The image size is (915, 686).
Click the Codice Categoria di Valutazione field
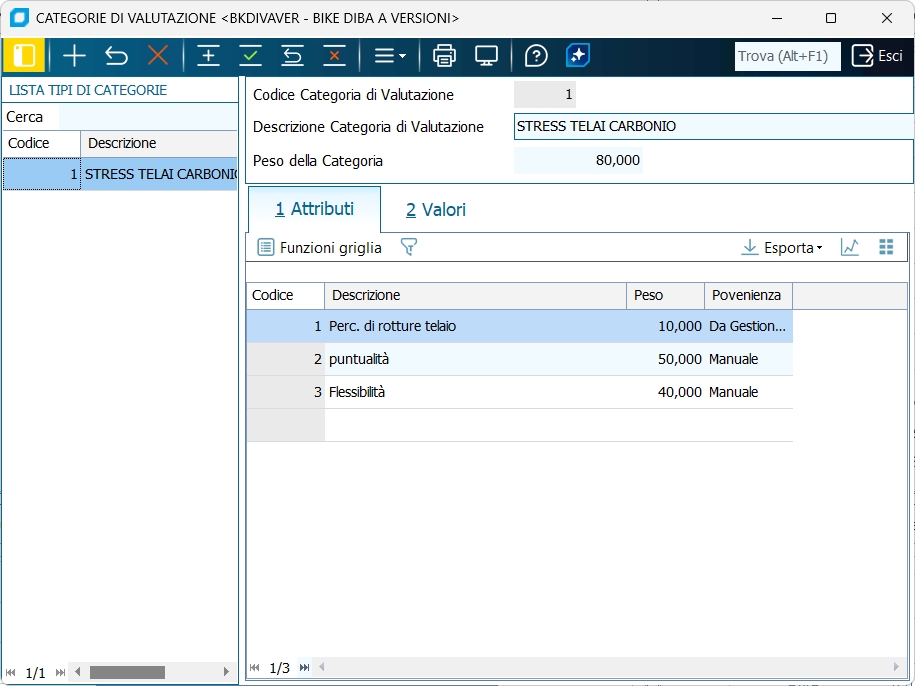pyautogui.click(x=544, y=94)
